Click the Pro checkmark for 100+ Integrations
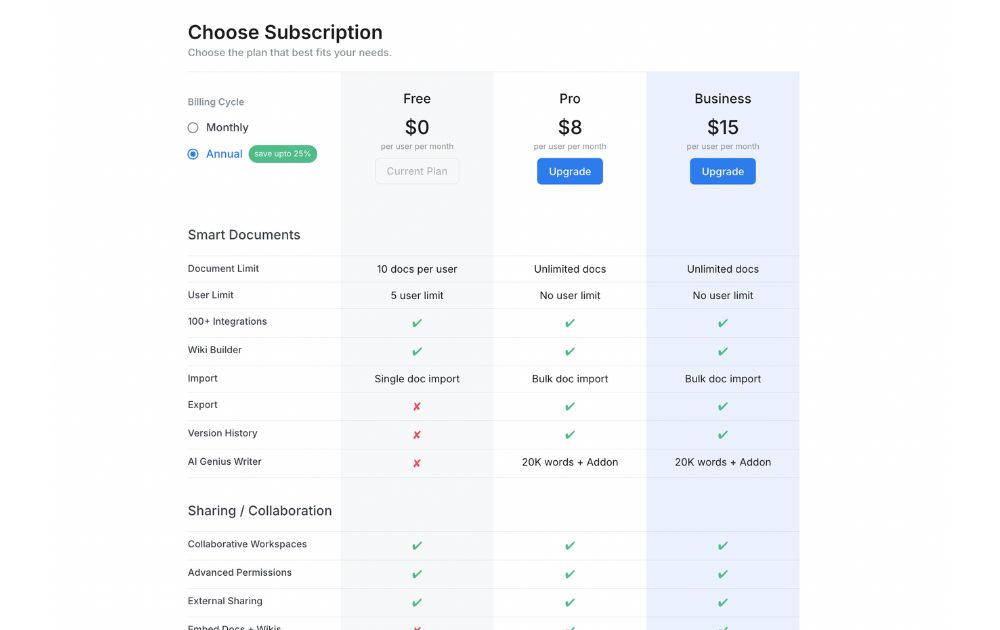This screenshot has width=1000, height=630. click(570, 323)
